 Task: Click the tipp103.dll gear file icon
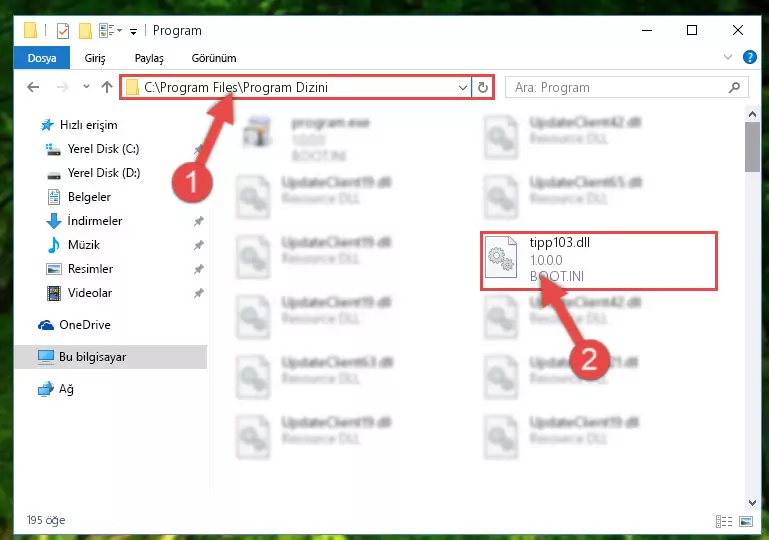501,257
